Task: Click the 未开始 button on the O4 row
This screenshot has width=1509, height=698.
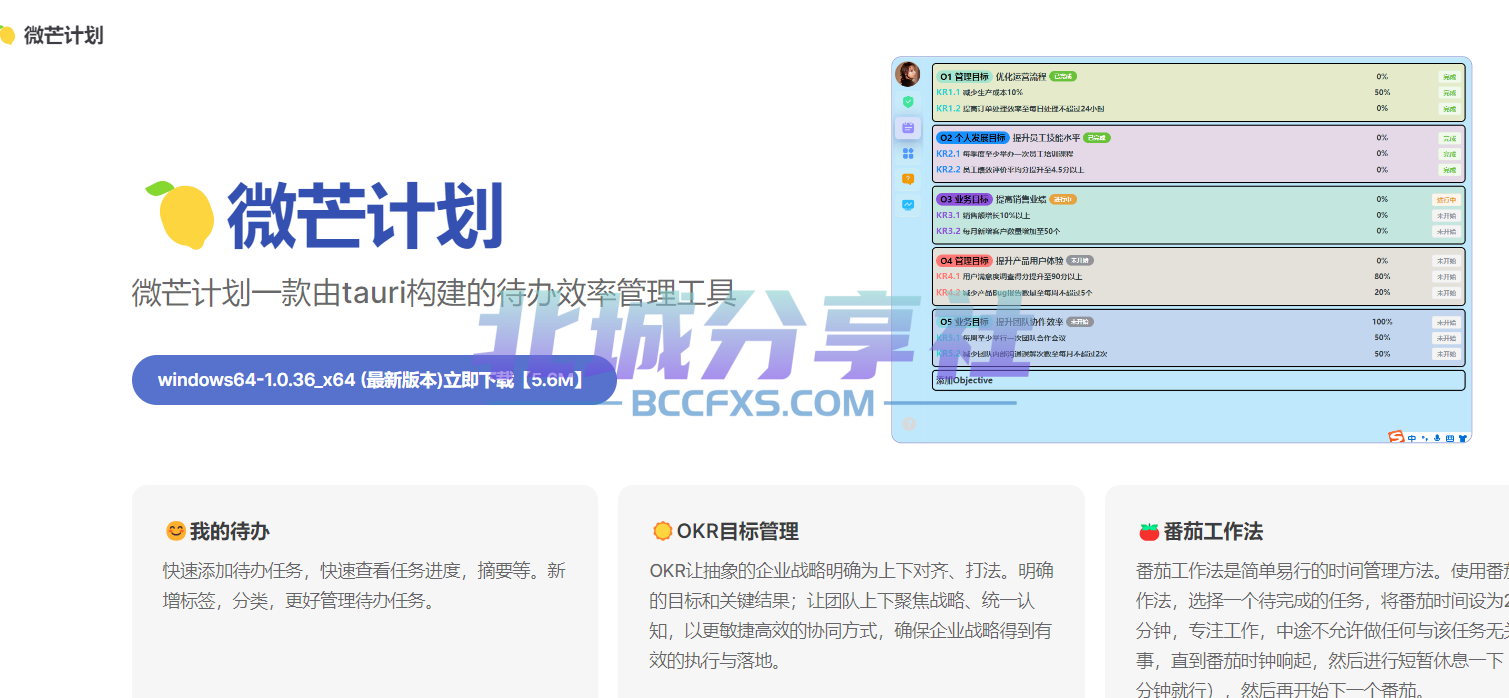Action: (1446, 261)
